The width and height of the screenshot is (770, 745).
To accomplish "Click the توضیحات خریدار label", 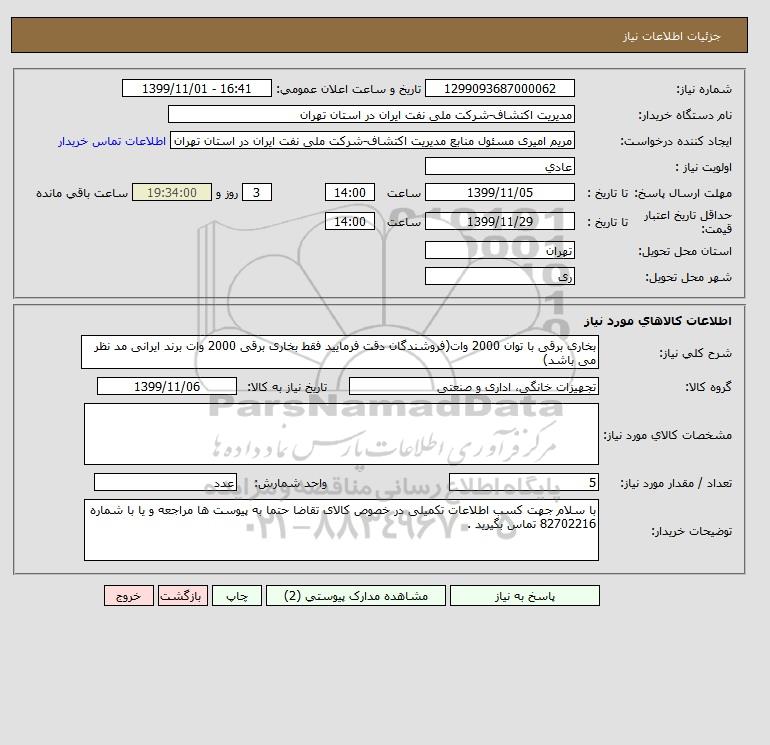I will pos(691,531).
